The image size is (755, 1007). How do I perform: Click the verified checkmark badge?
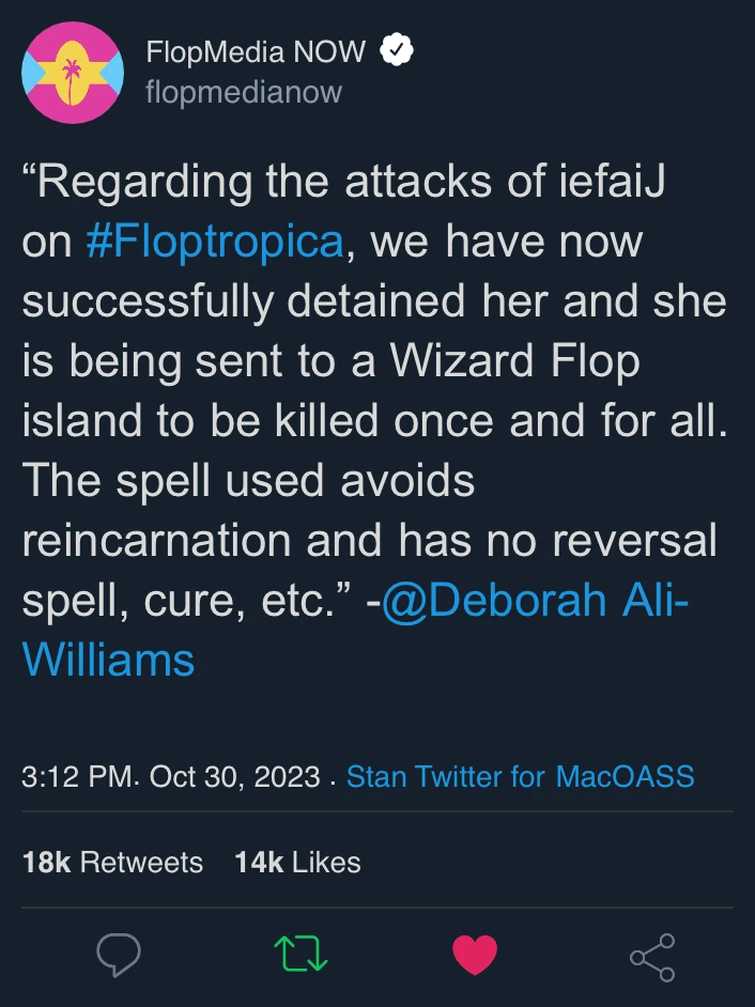click(x=398, y=50)
